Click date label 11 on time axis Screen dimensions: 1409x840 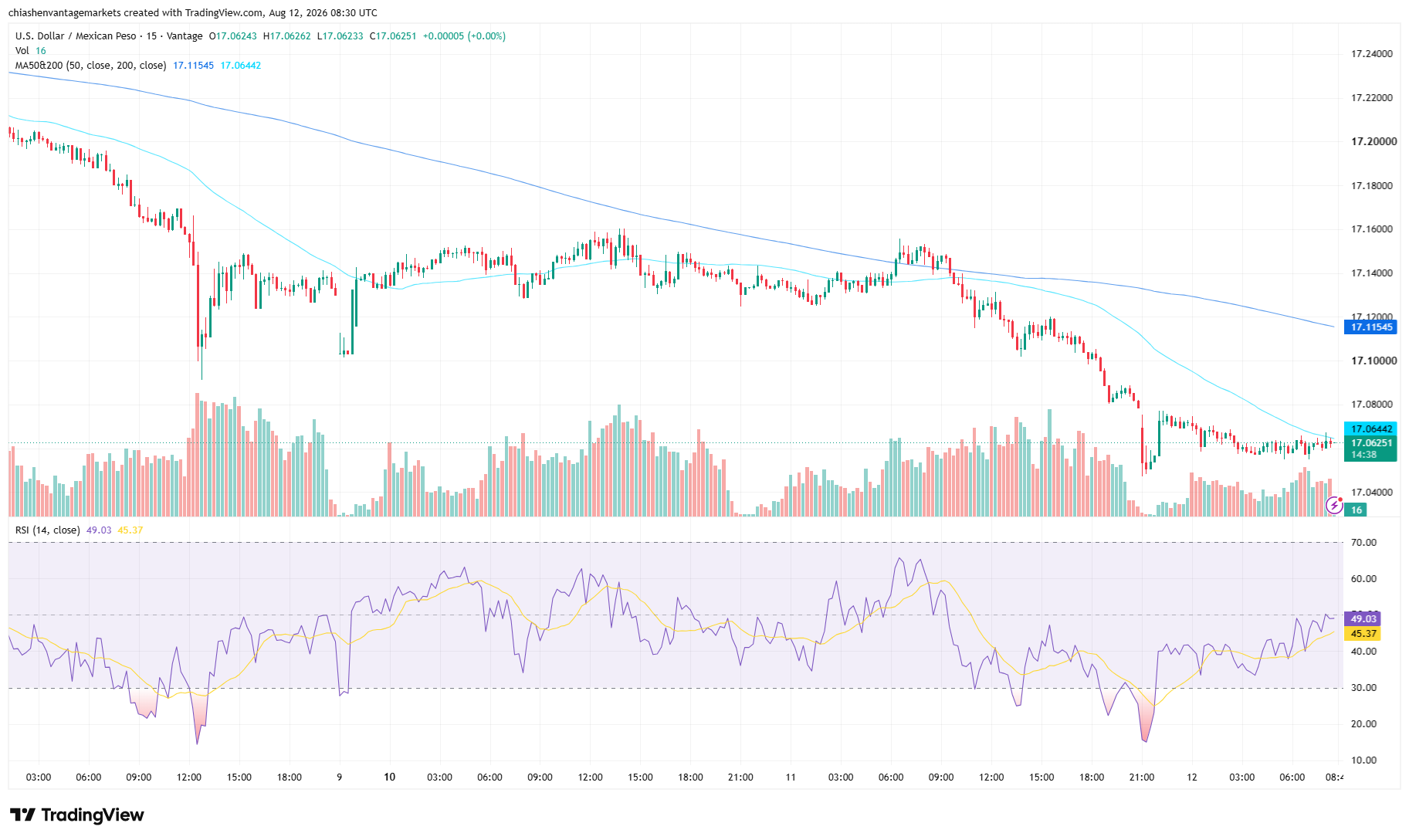791,777
